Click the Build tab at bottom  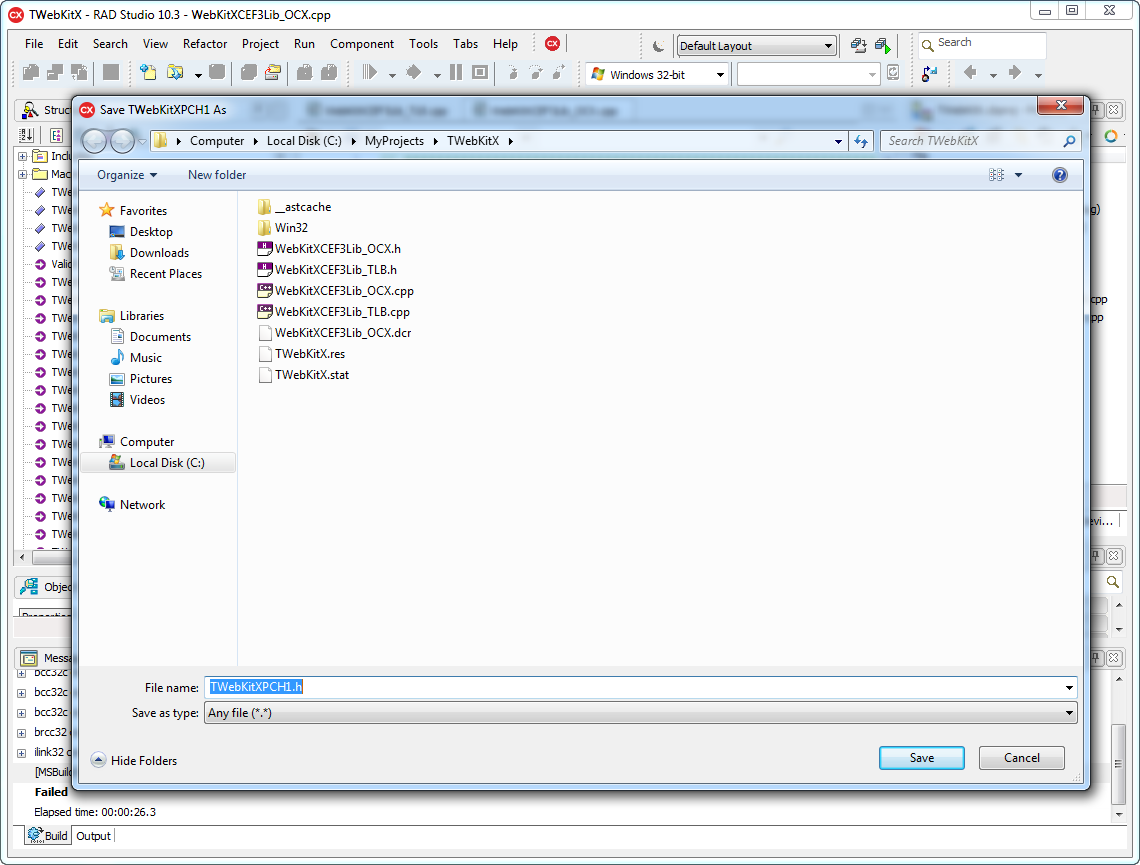click(48, 836)
